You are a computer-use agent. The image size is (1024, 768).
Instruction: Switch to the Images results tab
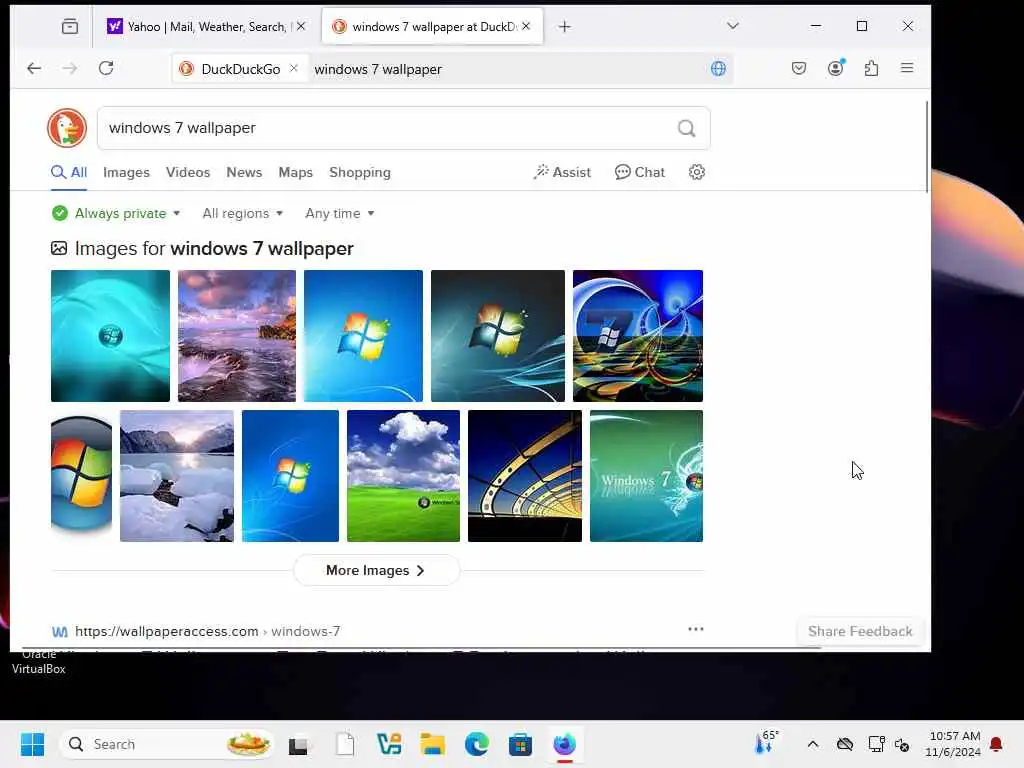tap(126, 172)
